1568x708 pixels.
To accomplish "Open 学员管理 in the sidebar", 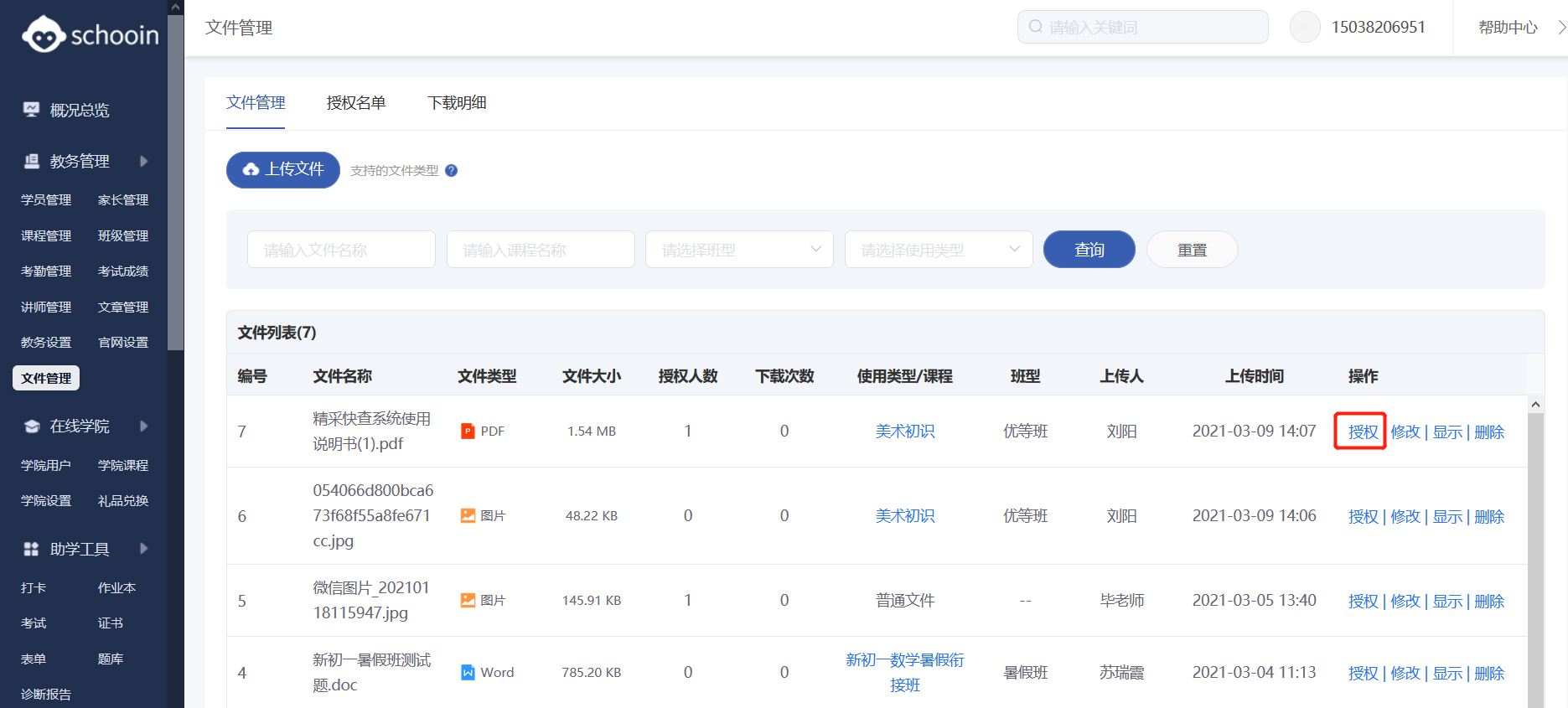I will [x=46, y=199].
